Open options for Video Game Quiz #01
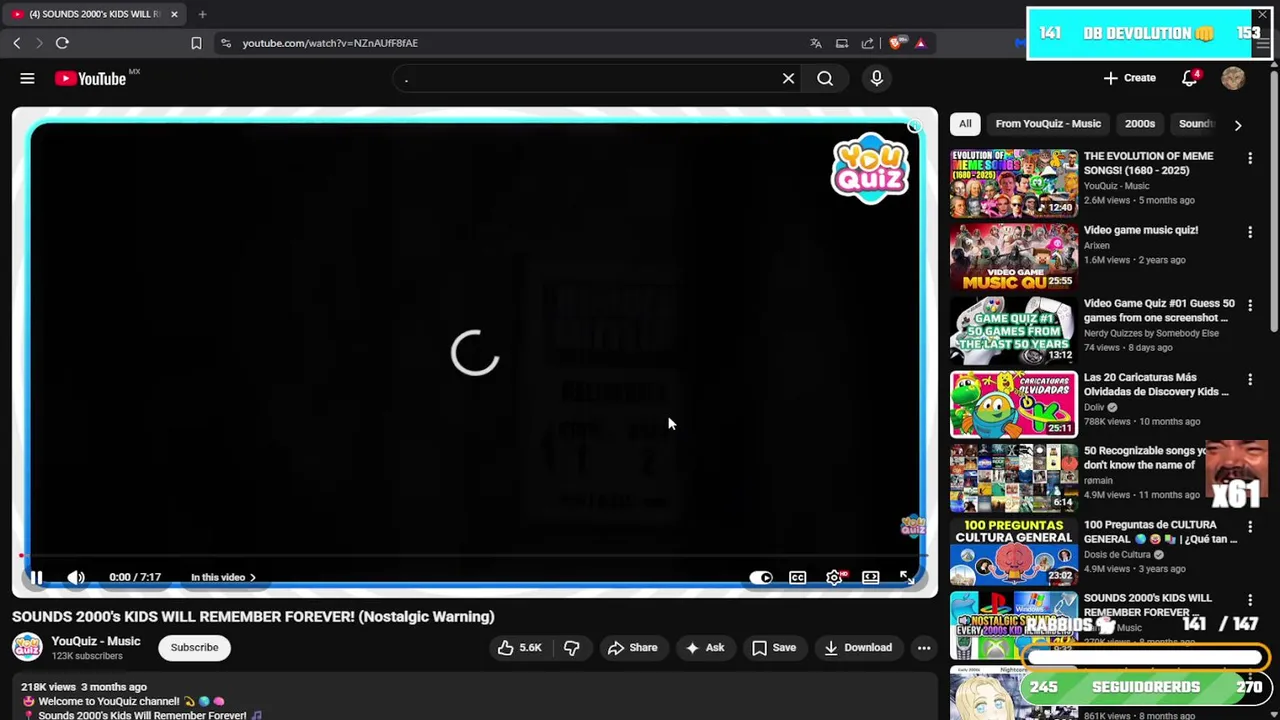 pyautogui.click(x=1249, y=305)
